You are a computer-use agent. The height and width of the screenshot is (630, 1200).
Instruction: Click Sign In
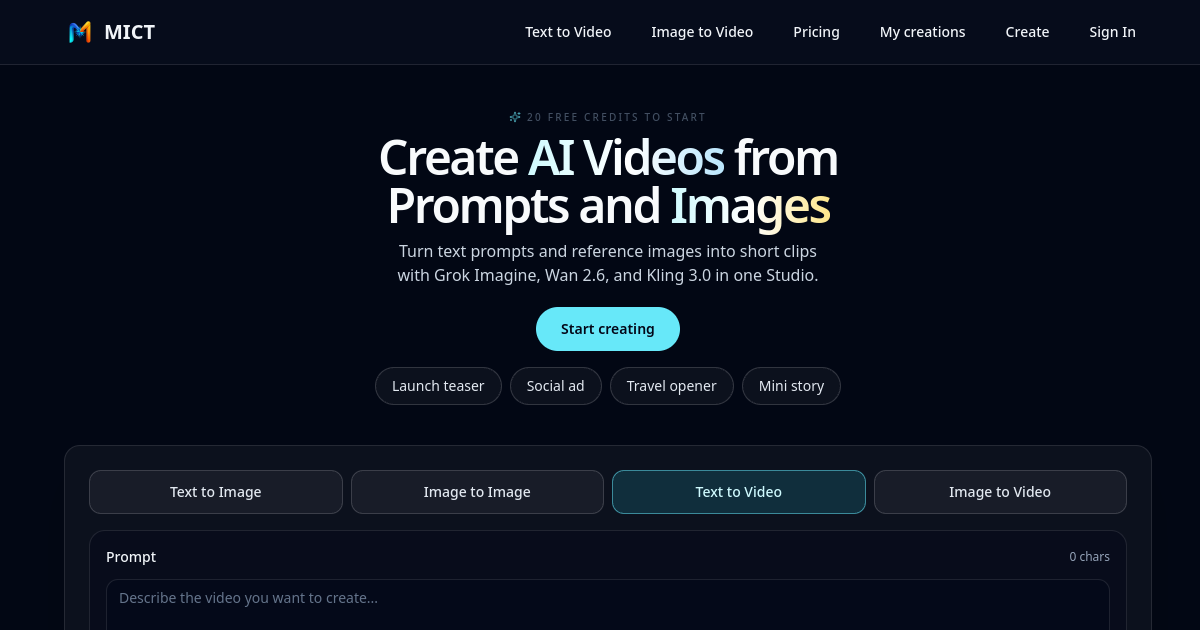tap(1112, 32)
